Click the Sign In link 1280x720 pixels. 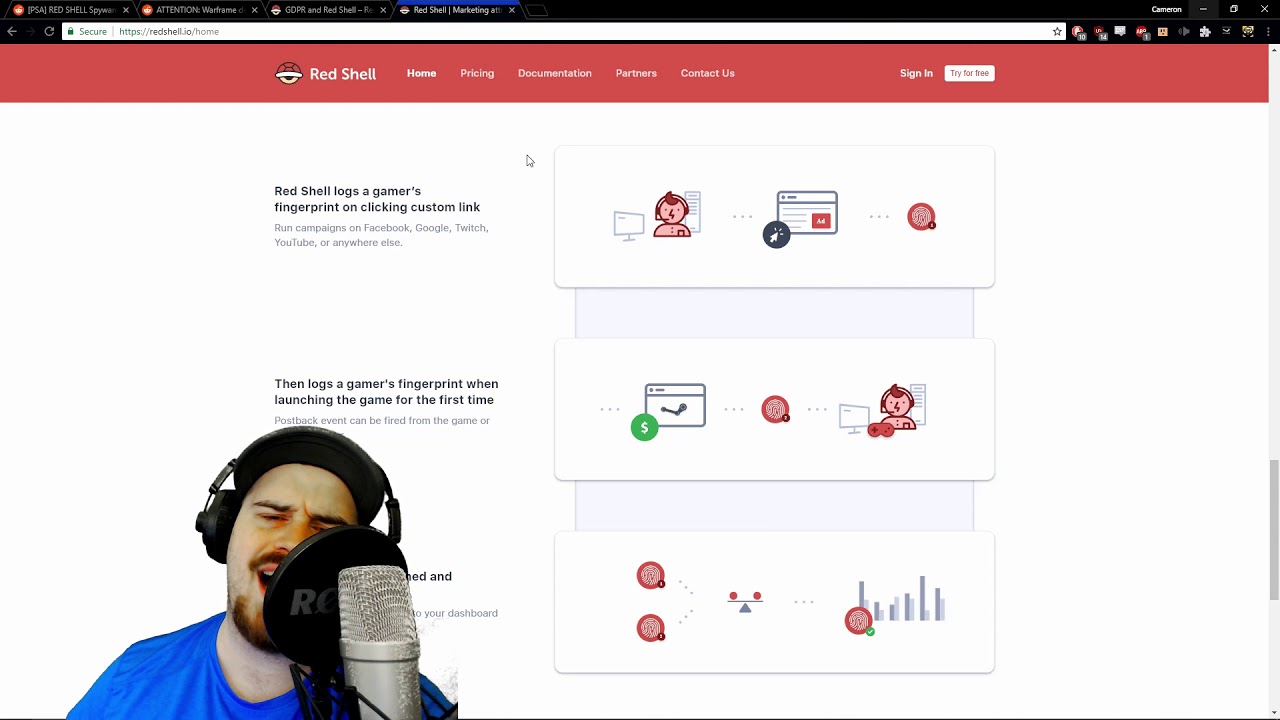916,73
